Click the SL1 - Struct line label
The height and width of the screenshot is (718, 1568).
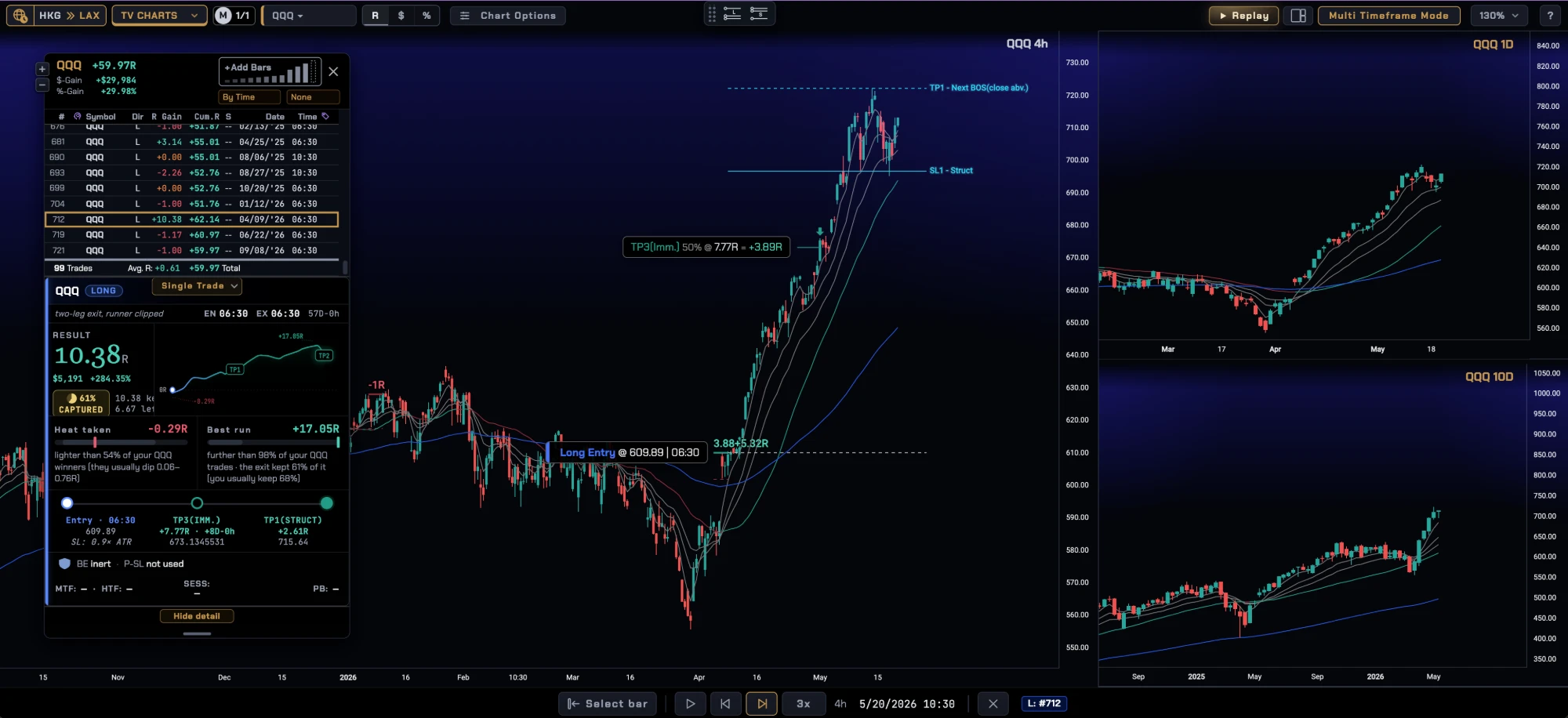click(x=951, y=170)
